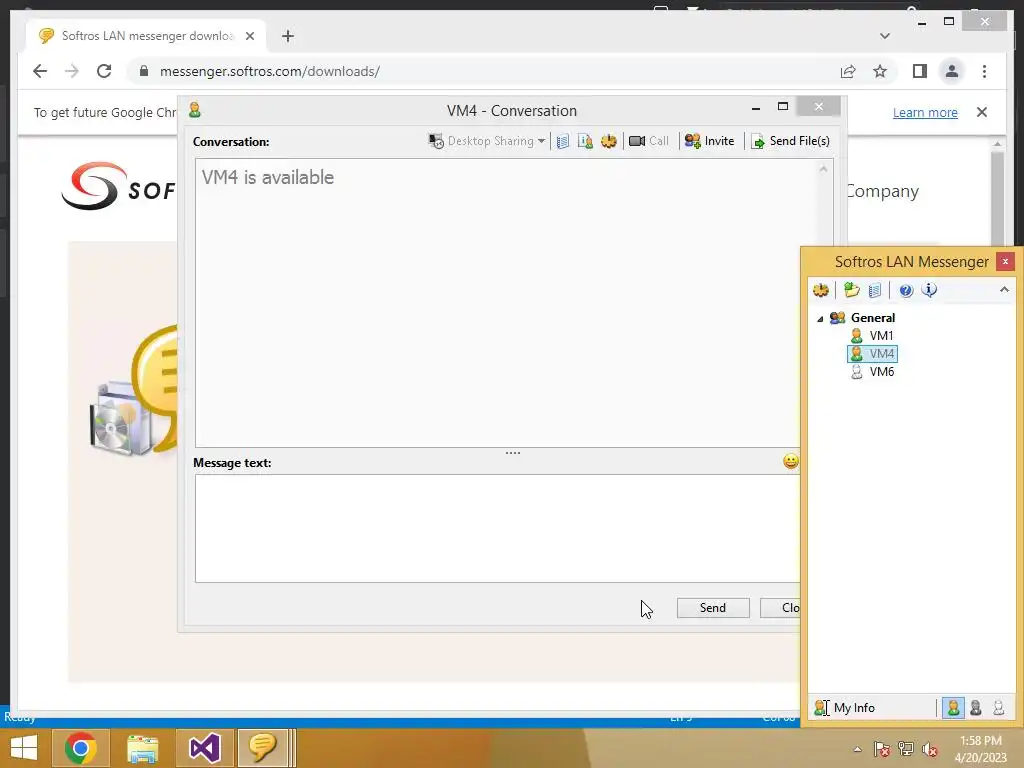Open the About info bubble icon
The height and width of the screenshot is (768, 1024).
(x=929, y=290)
